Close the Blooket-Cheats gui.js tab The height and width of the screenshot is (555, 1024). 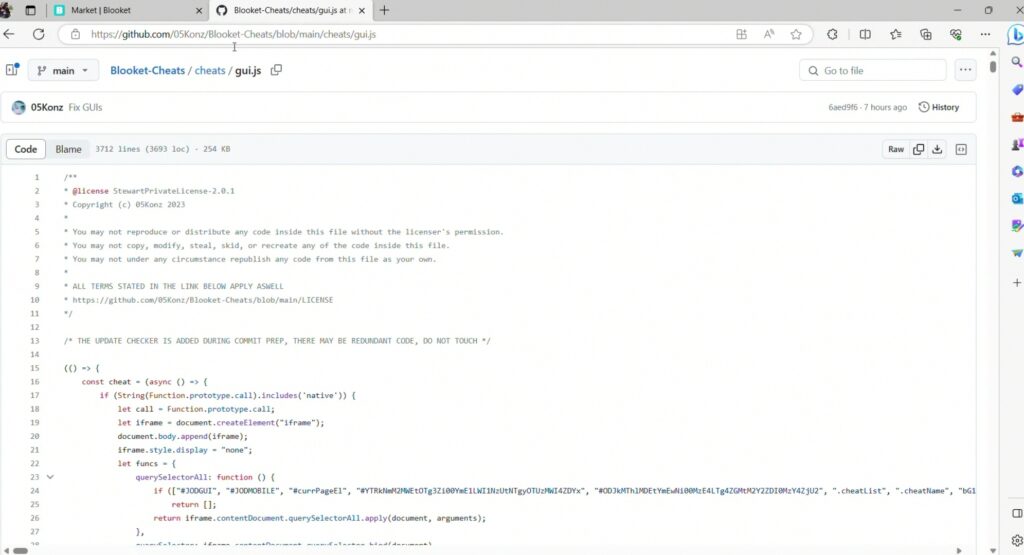coord(361,10)
